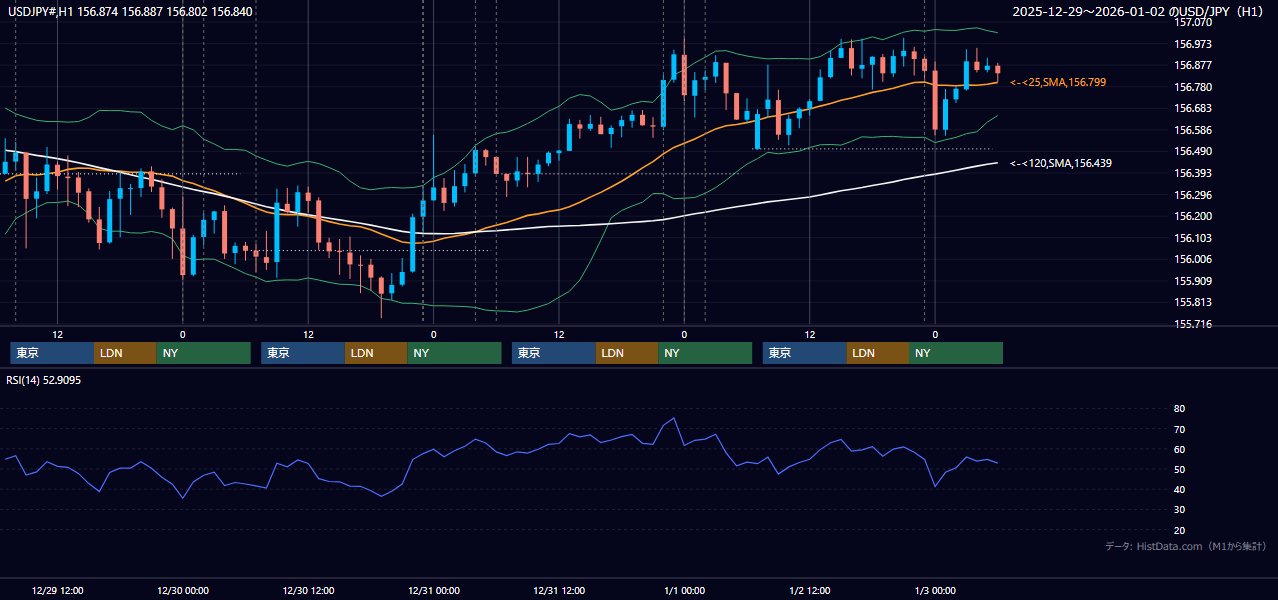Pick the 1/1 00:00 time axis label
Viewport: 1278px width, 600px height.
pyautogui.click(x=684, y=590)
